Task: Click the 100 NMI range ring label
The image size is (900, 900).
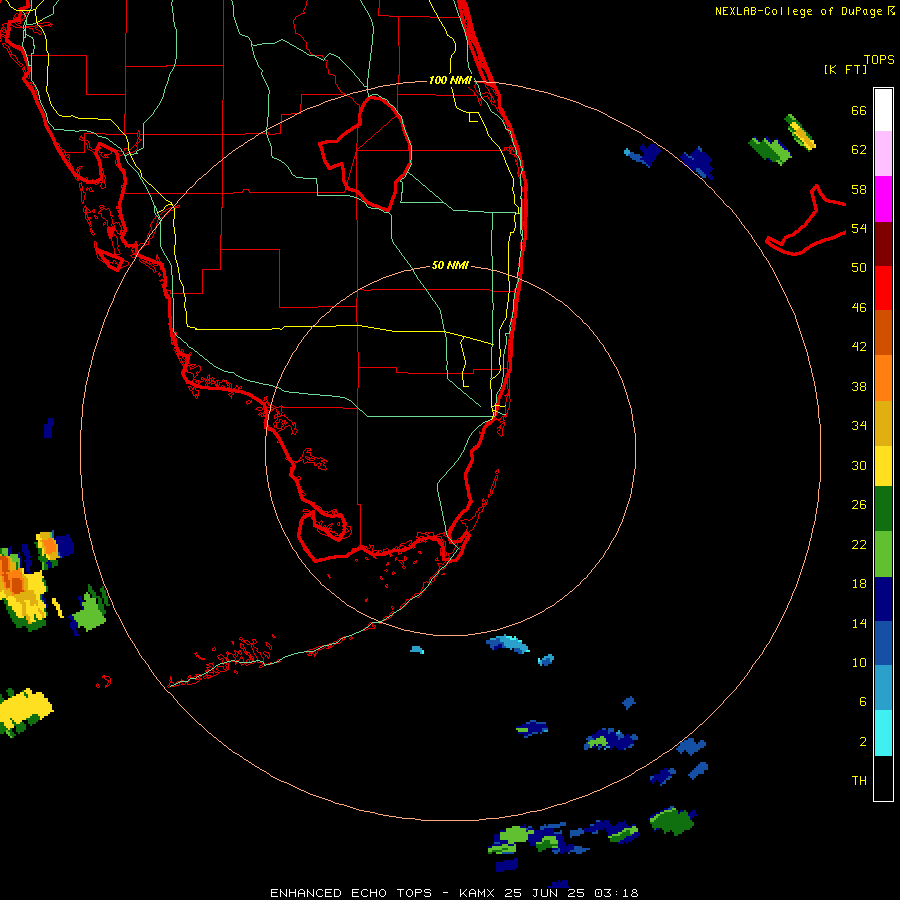Action: pos(450,80)
